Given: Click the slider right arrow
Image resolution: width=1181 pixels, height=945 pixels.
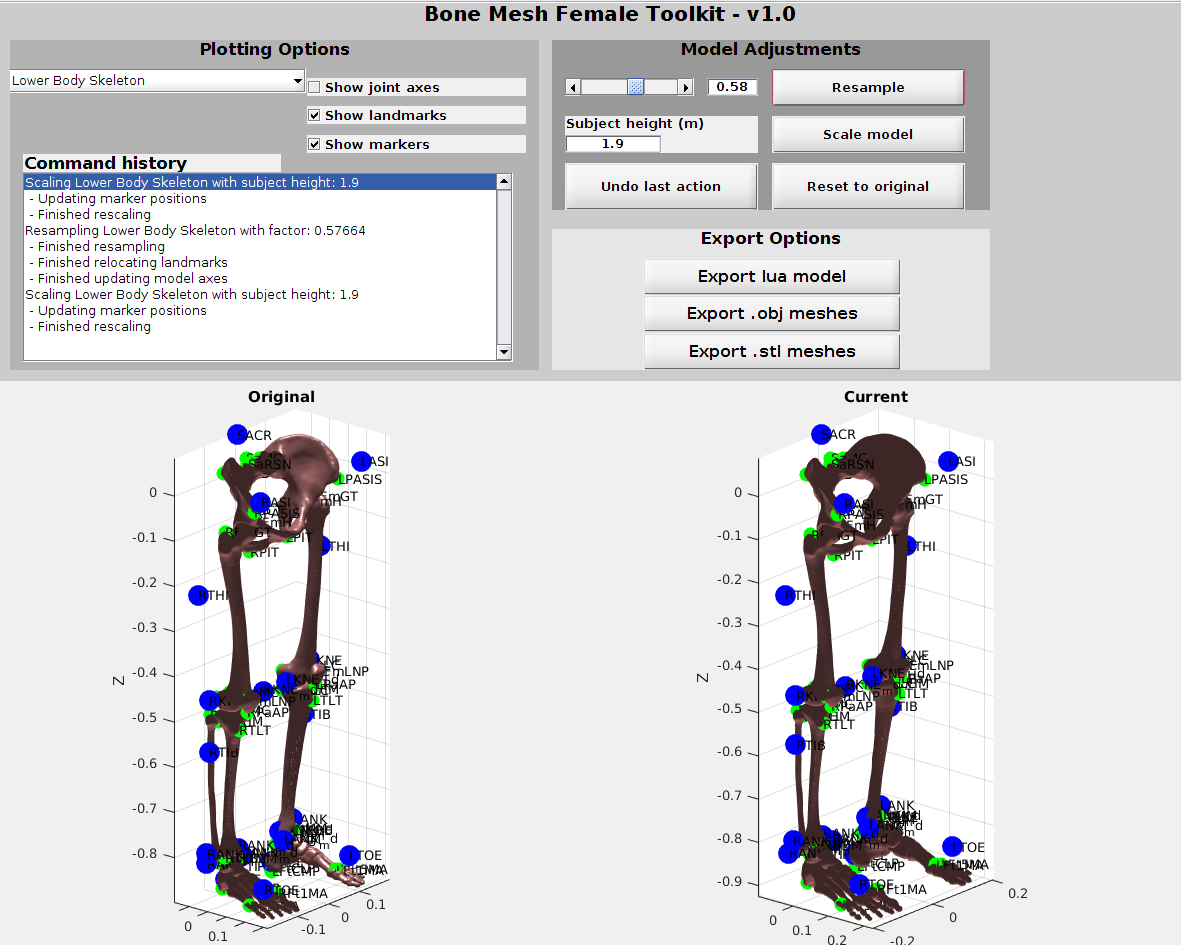Looking at the screenshot, I should [685, 87].
